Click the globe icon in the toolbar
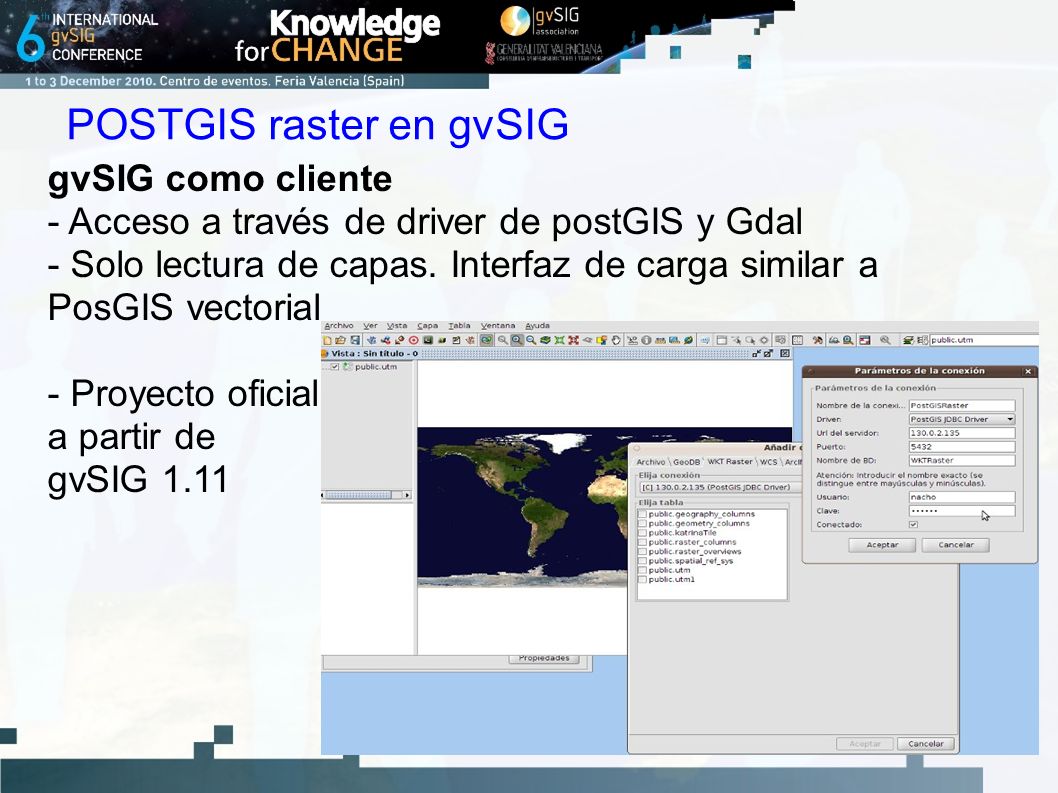 (688, 340)
